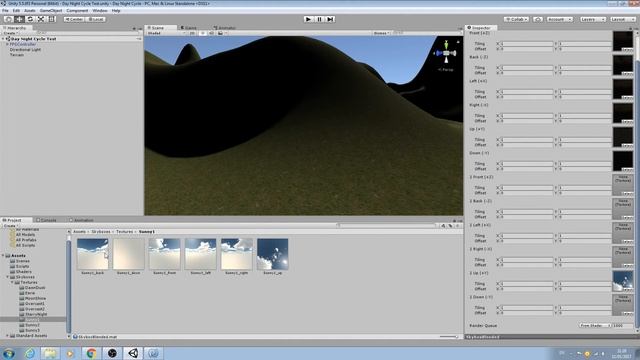Viewport: 640px width, 360px height.
Task: Open the GameObject menu
Action: point(51,11)
